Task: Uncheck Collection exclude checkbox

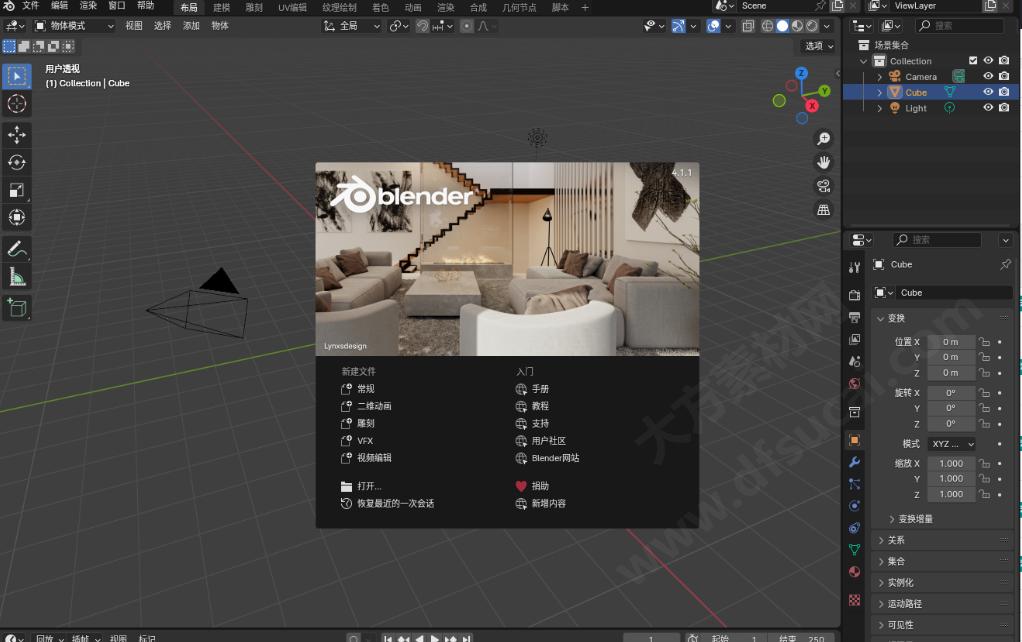Action: point(973,61)
